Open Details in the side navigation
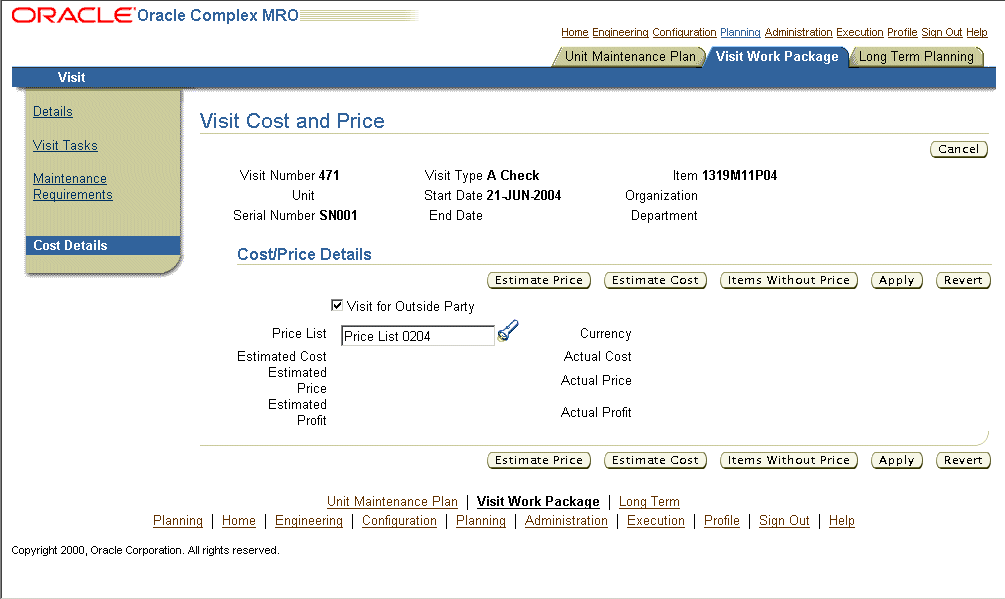 (x=53, y=111)
